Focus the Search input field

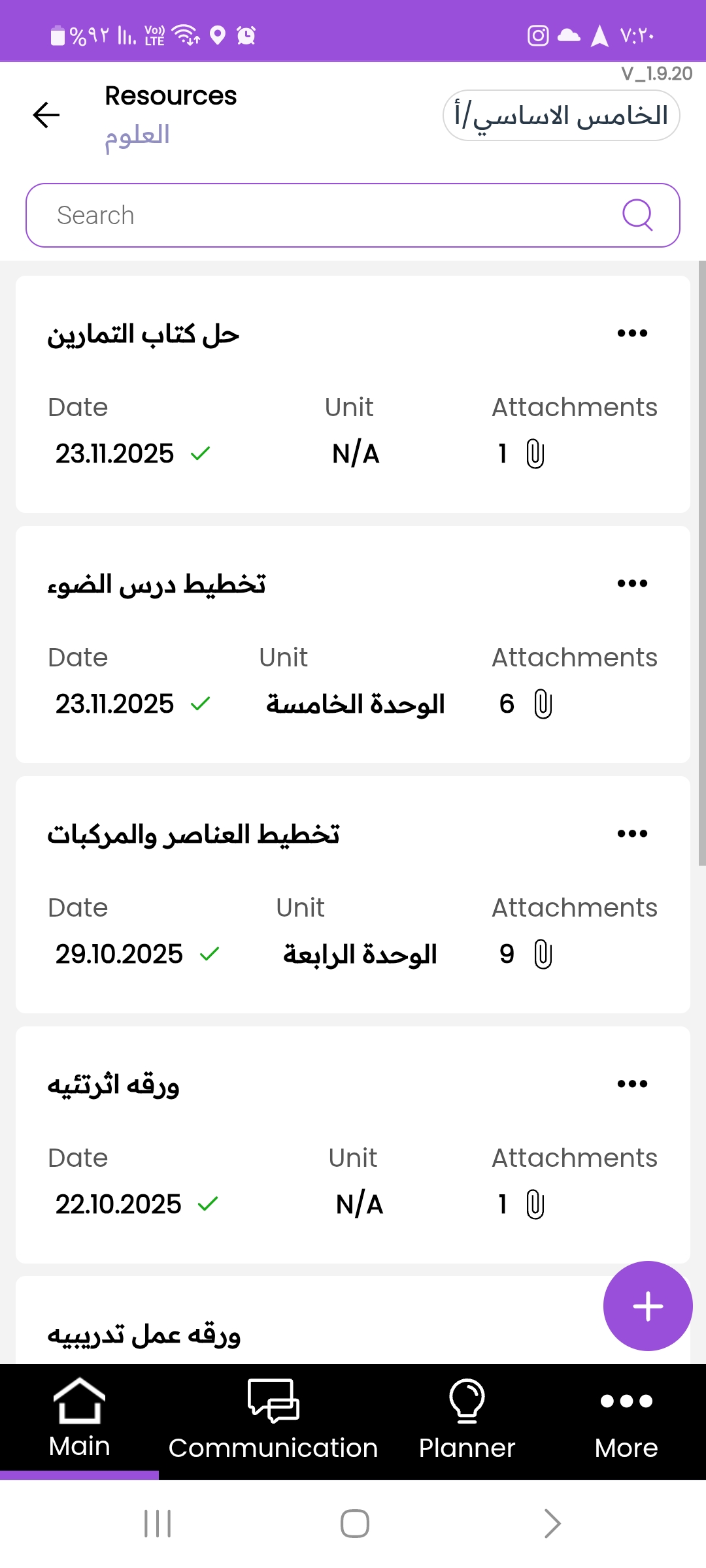(x=327, y=215)
